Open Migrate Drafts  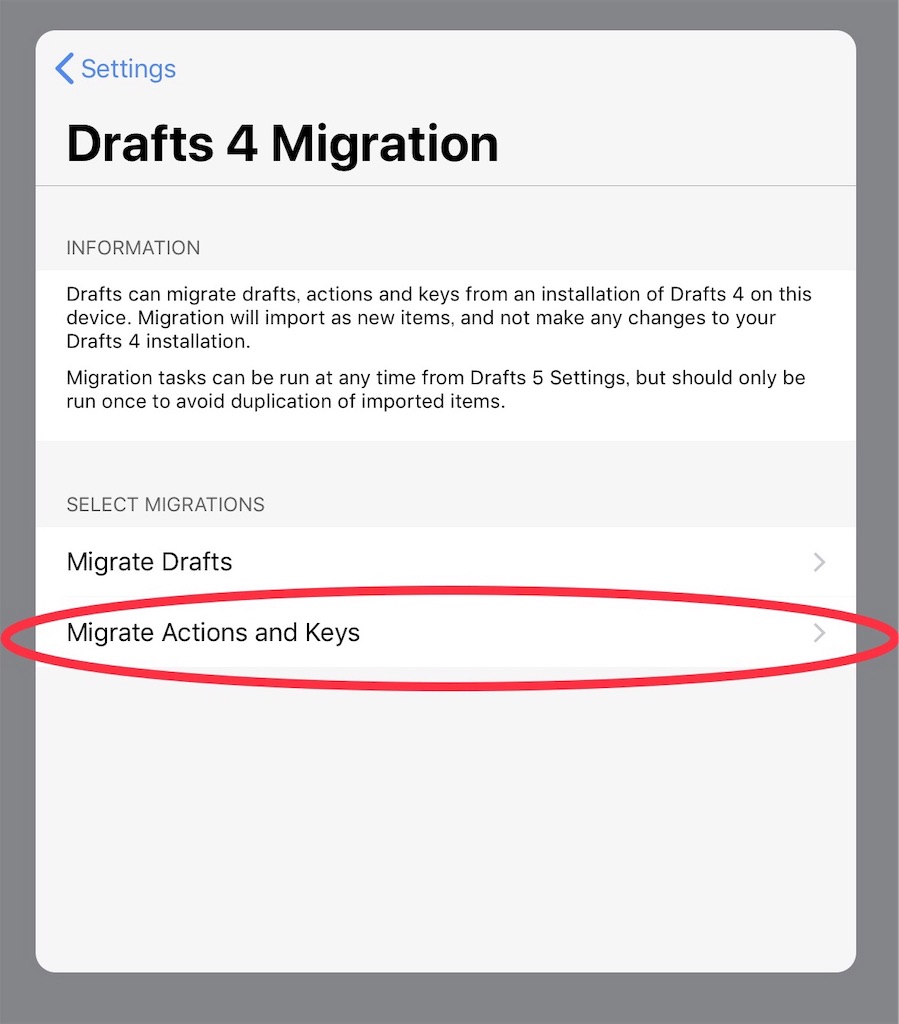(x=446, y=562)
